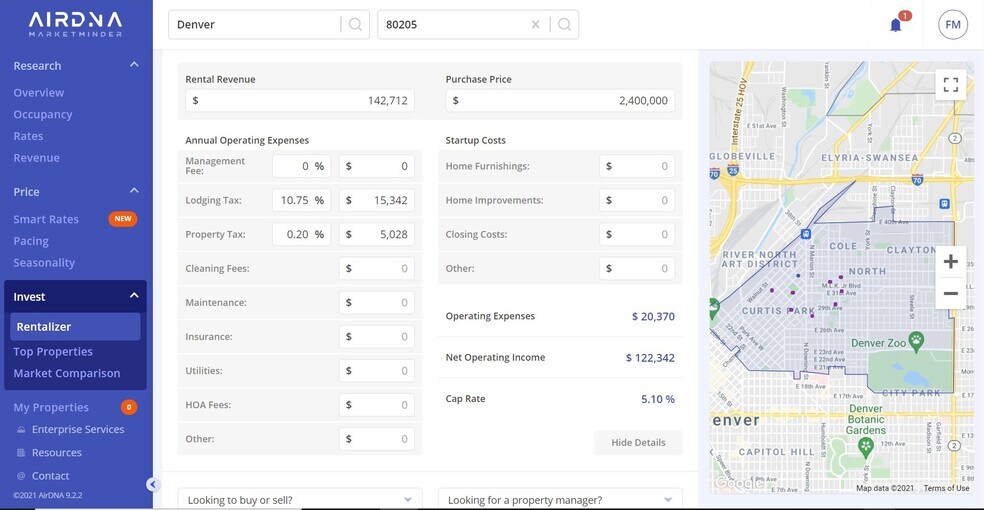Click the search icon next to 80205

564,25
